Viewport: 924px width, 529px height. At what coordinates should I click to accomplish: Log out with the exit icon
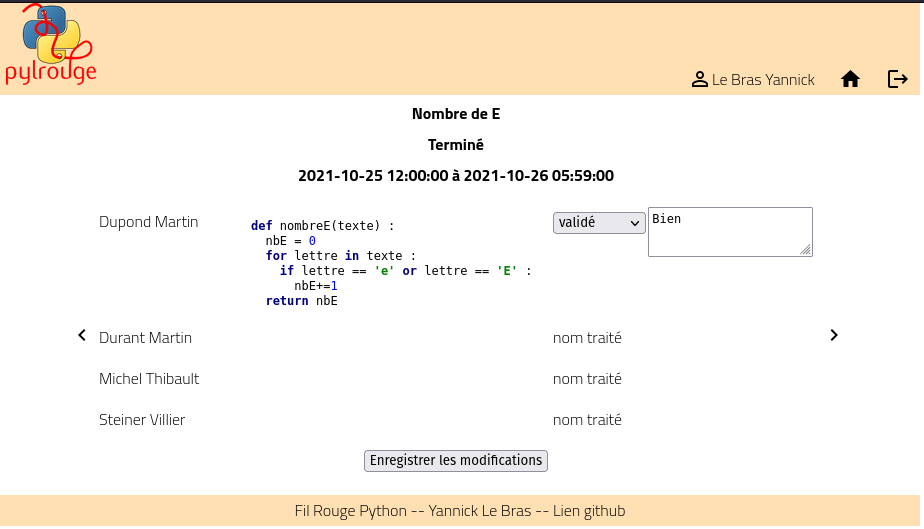click(897, 79)
